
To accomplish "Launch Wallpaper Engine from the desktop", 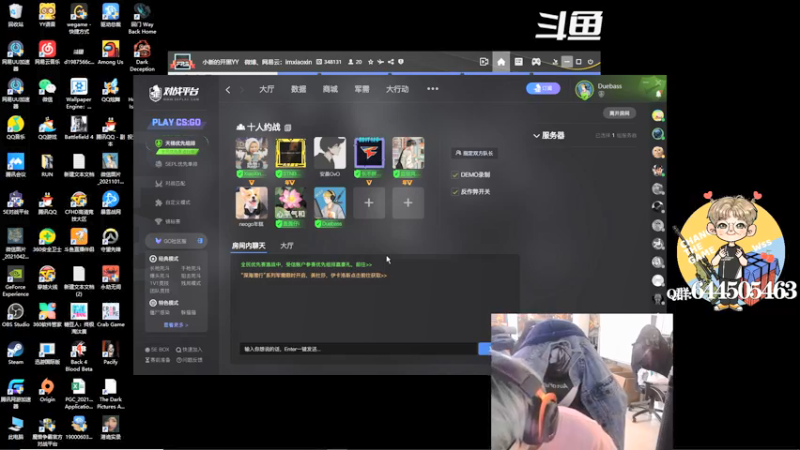I will click(x=79, y=94).
